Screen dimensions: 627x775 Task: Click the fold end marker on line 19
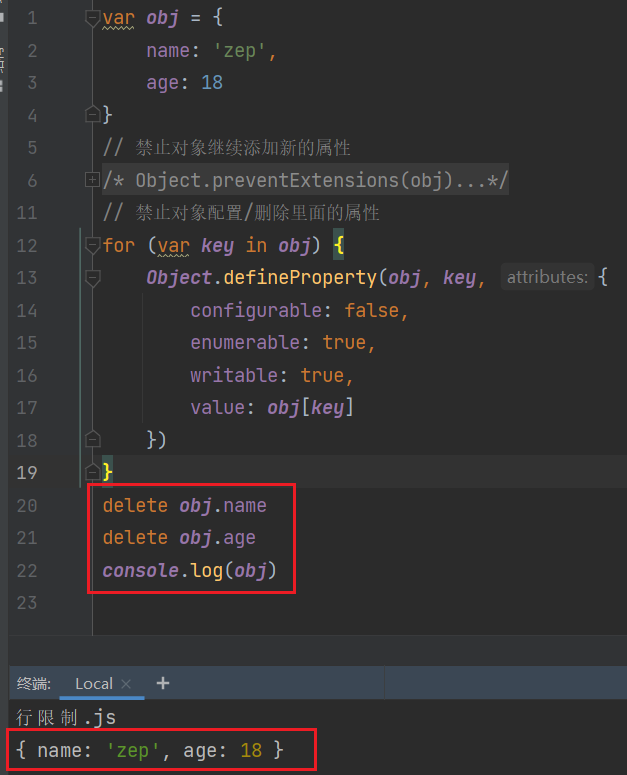tap(92, 472)
